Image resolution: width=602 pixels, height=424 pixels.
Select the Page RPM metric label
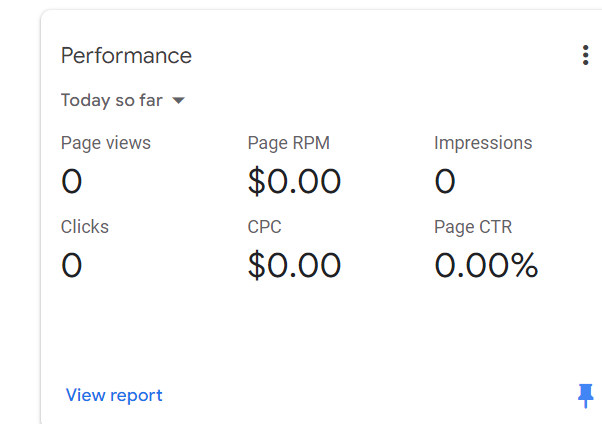click(x=288, y=143)
